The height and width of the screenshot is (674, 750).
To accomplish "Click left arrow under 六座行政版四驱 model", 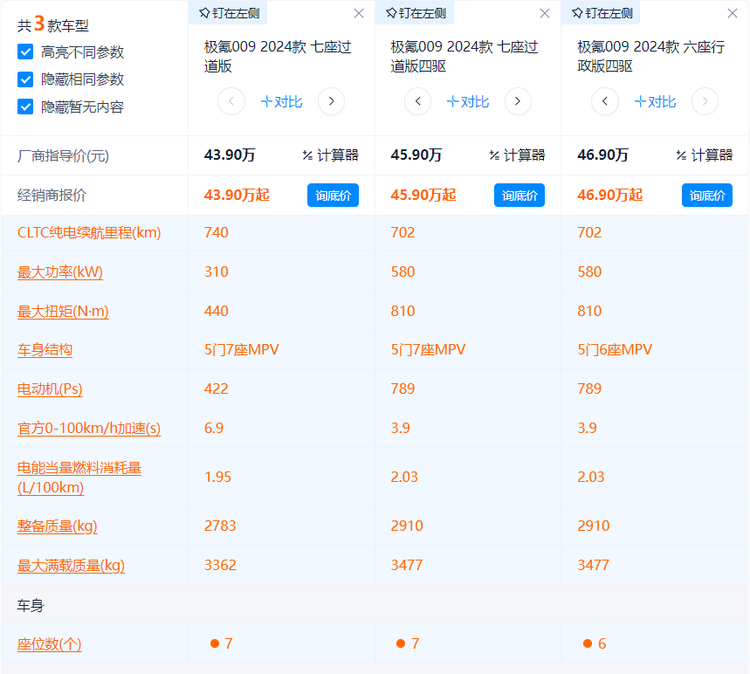I will (x=604, y=101).
